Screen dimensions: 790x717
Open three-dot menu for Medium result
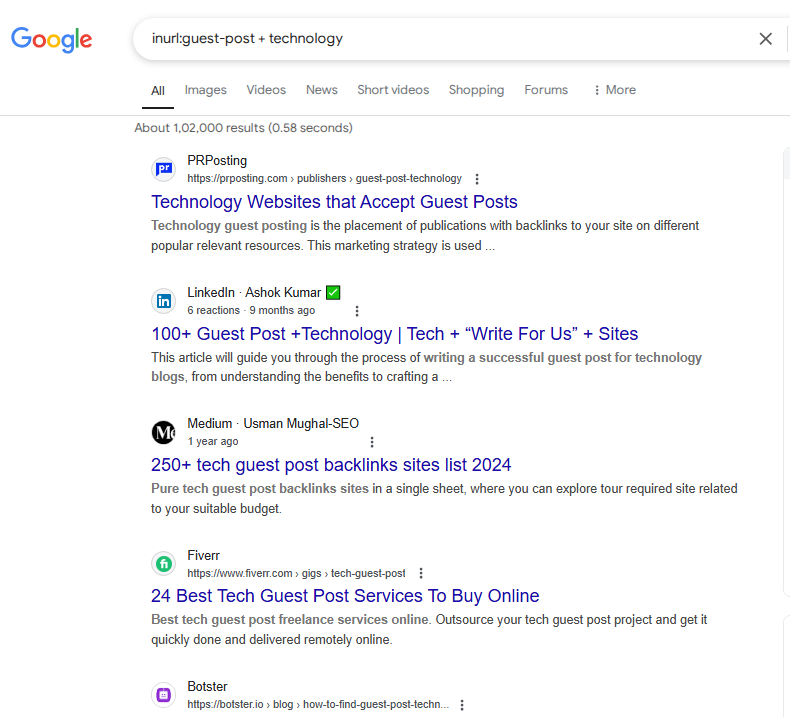click(372, 442)
